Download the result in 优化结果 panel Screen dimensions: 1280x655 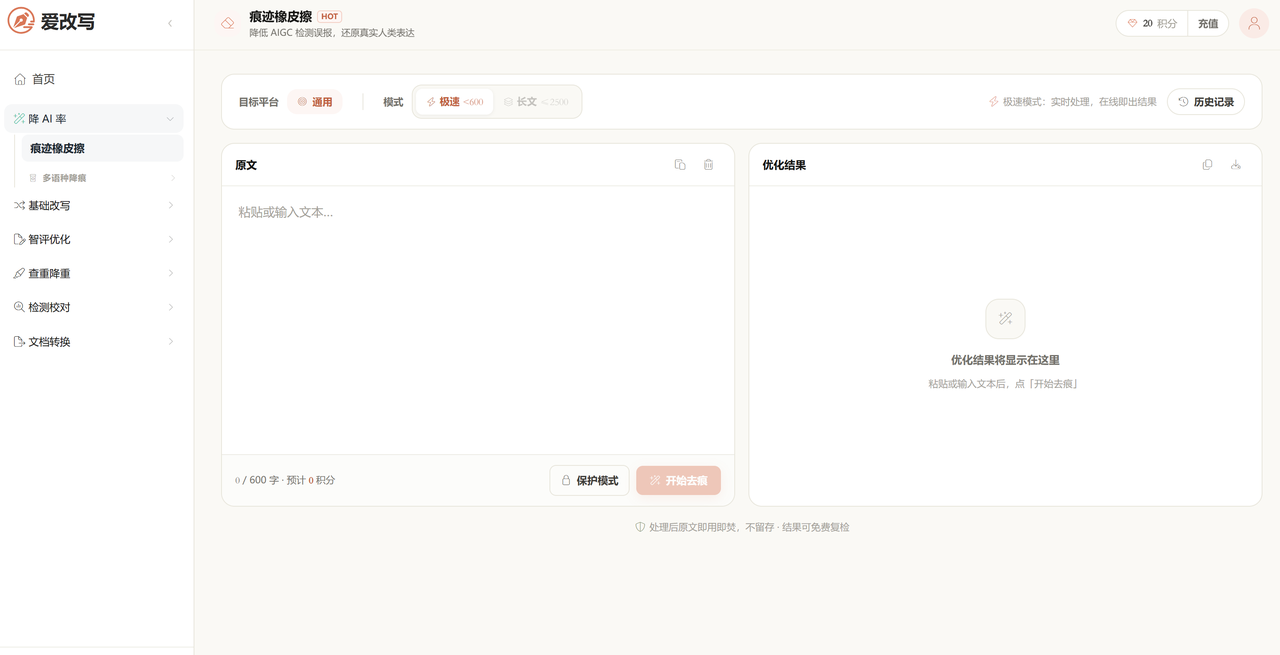click(x=1236, y=165)
